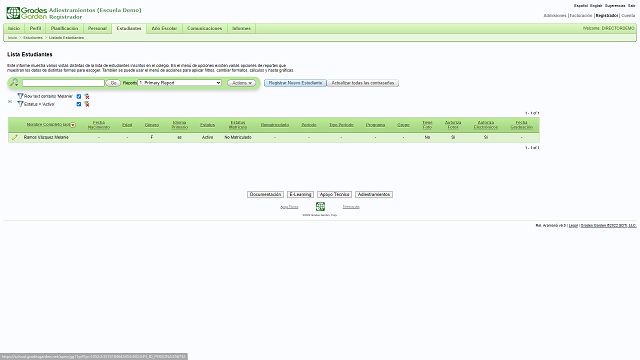Sort by Rematriculado column header
This screenshot has height=360, width=640.
(x=275, y=125)
